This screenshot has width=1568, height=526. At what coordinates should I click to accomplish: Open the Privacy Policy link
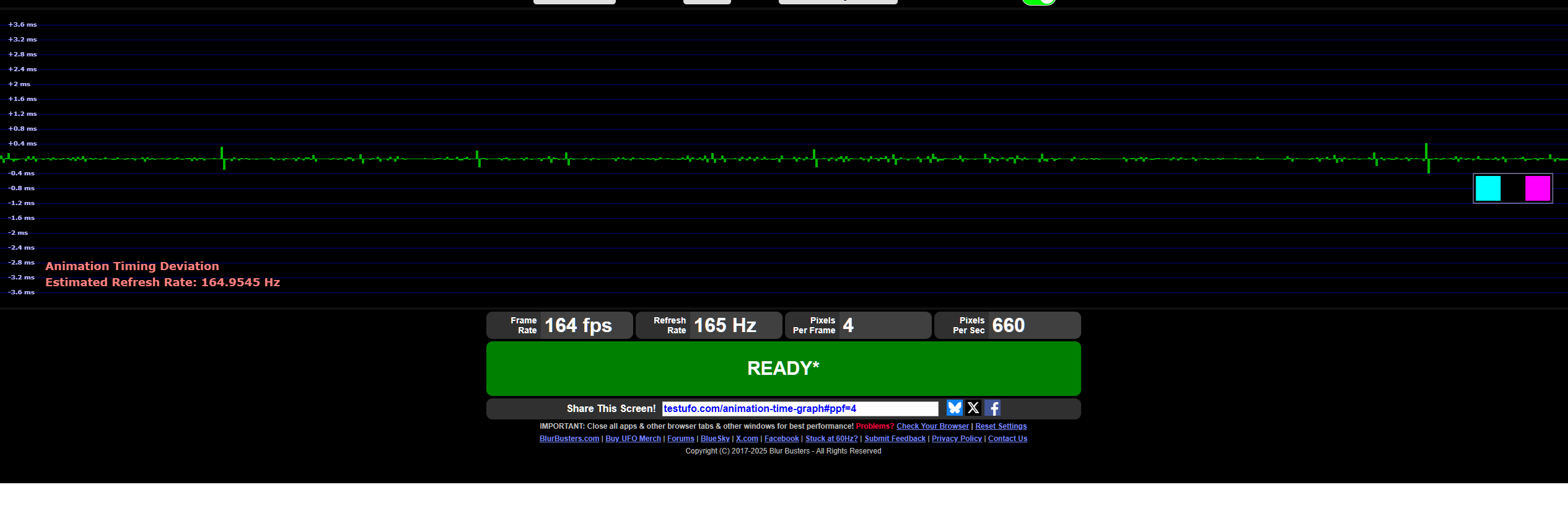[x=957, y=439]
